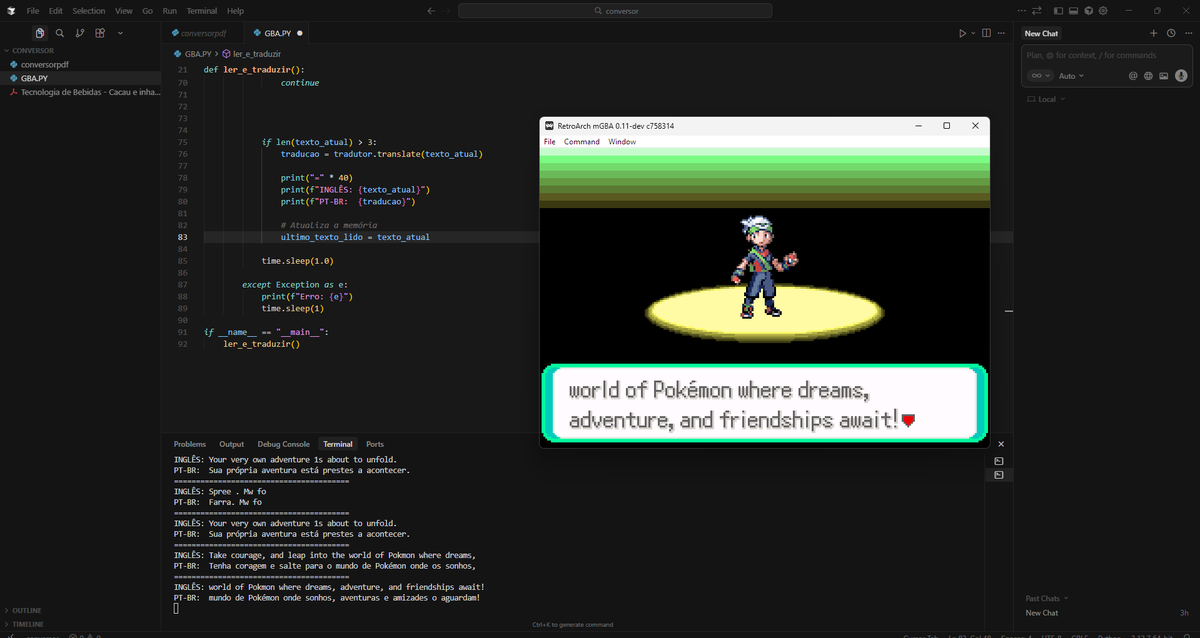Viewport: 1200px width, 638px height.
Task: Switch to the Debug Console tab
Action: tap(283, 444)
